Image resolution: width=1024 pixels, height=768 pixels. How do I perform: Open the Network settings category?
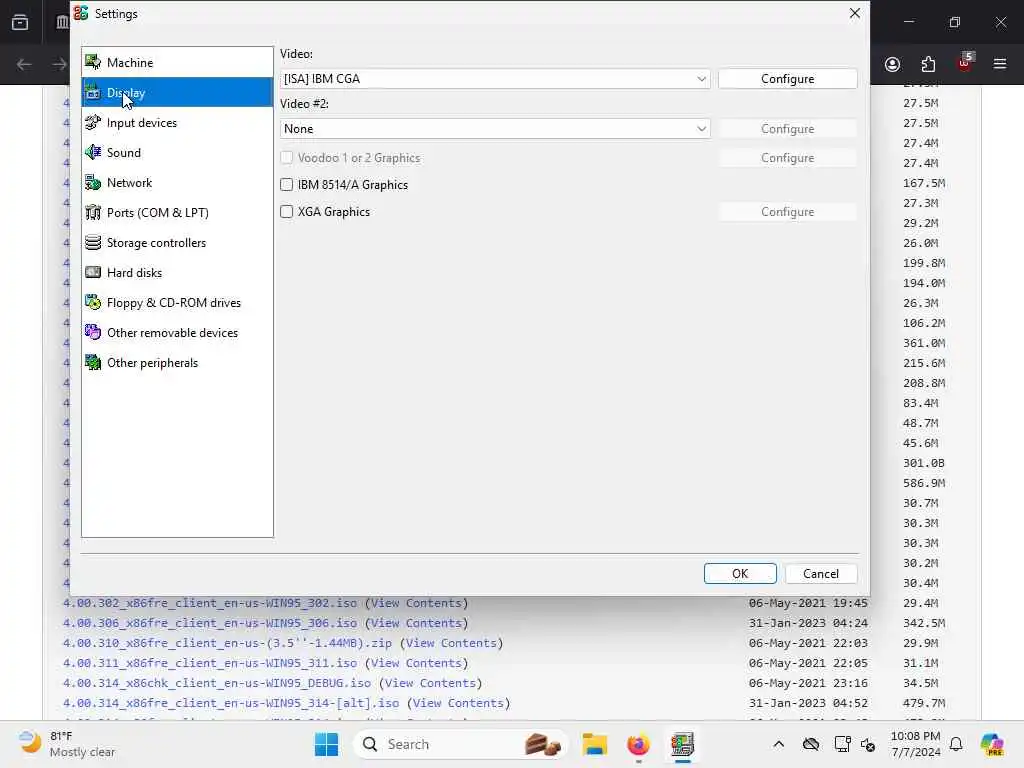[177, 183]
